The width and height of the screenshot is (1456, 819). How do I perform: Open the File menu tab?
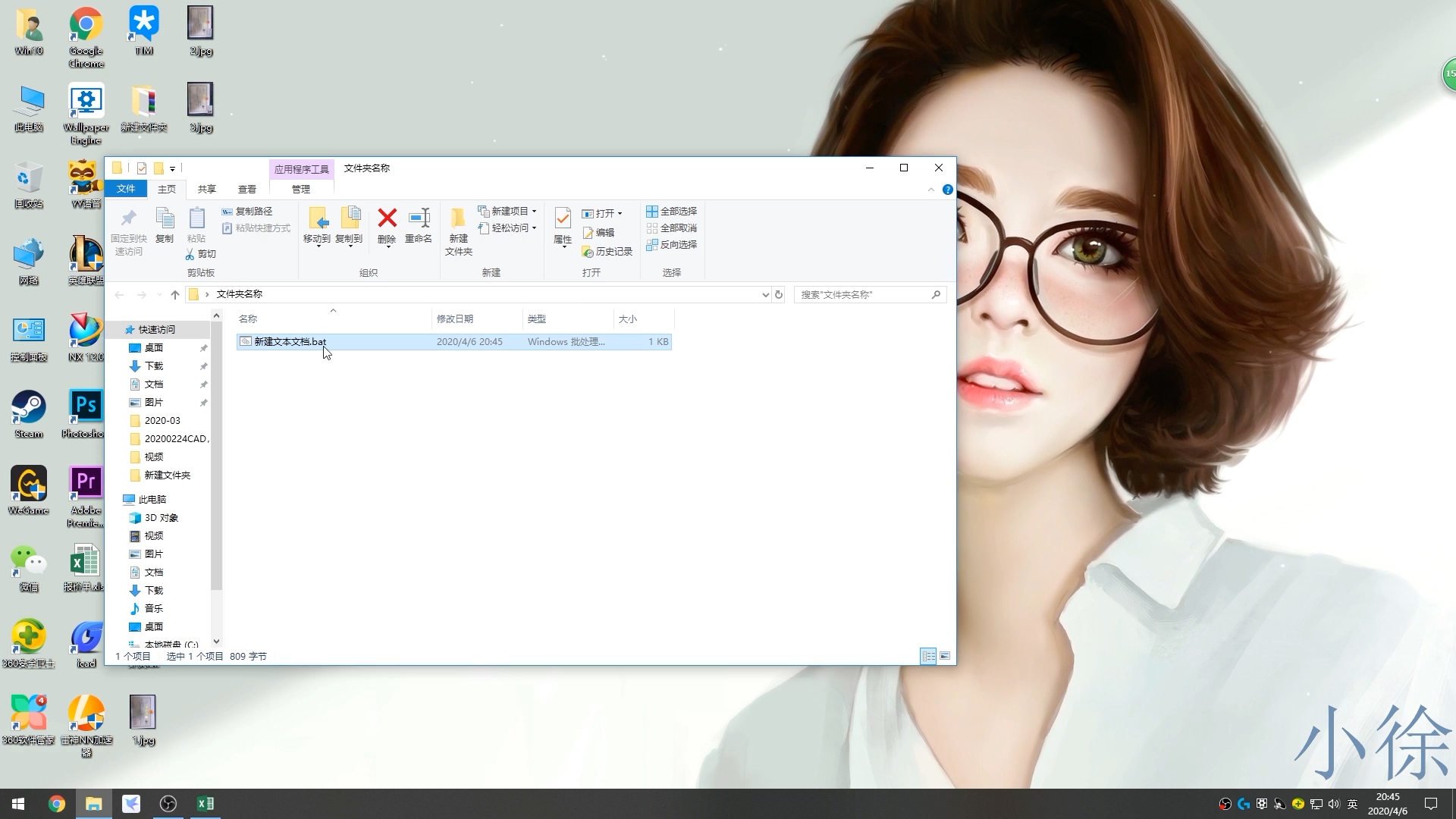click(126, 189)
